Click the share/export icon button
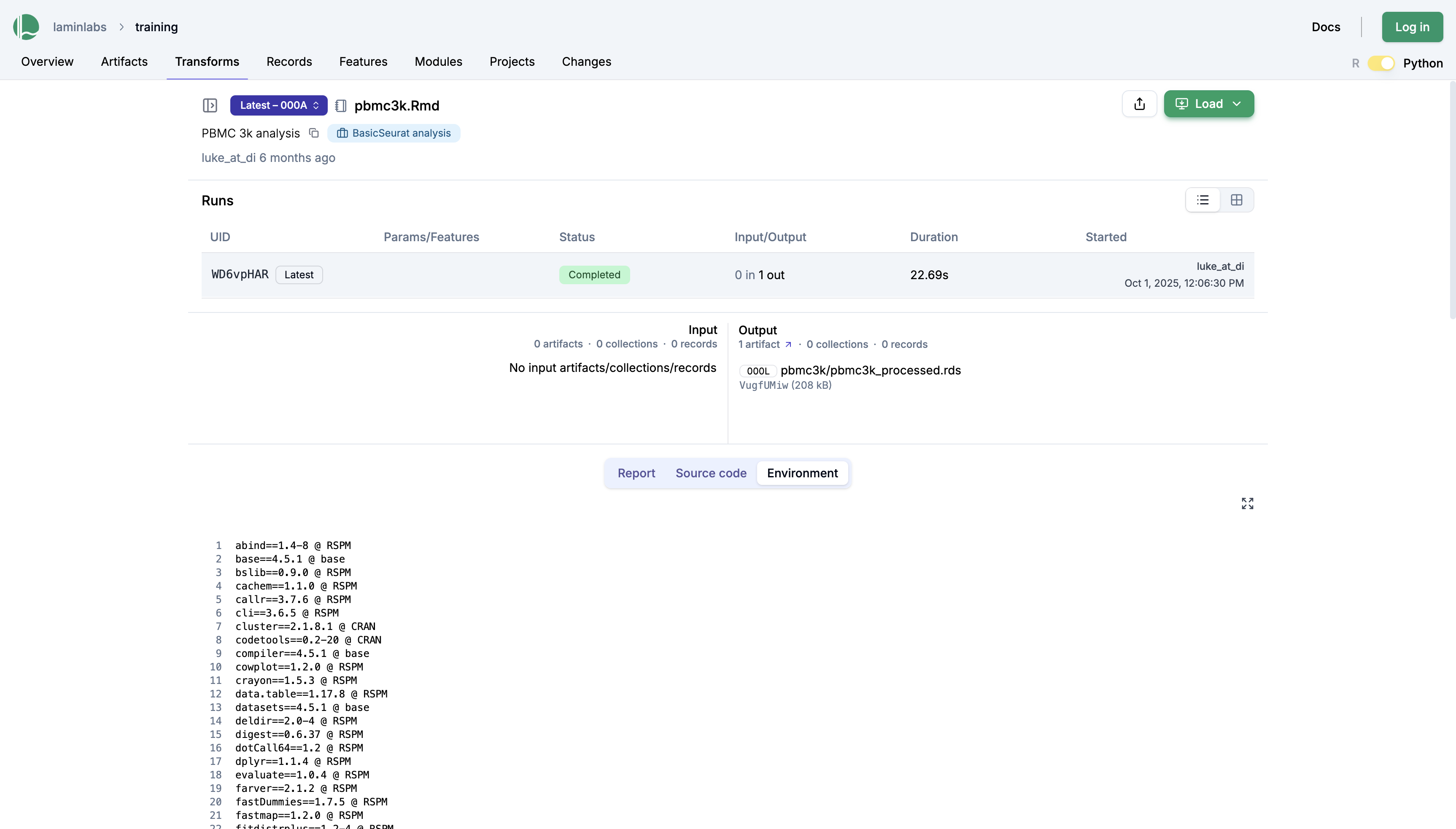Screen dimensions: 1456x829 point(1139,104)
